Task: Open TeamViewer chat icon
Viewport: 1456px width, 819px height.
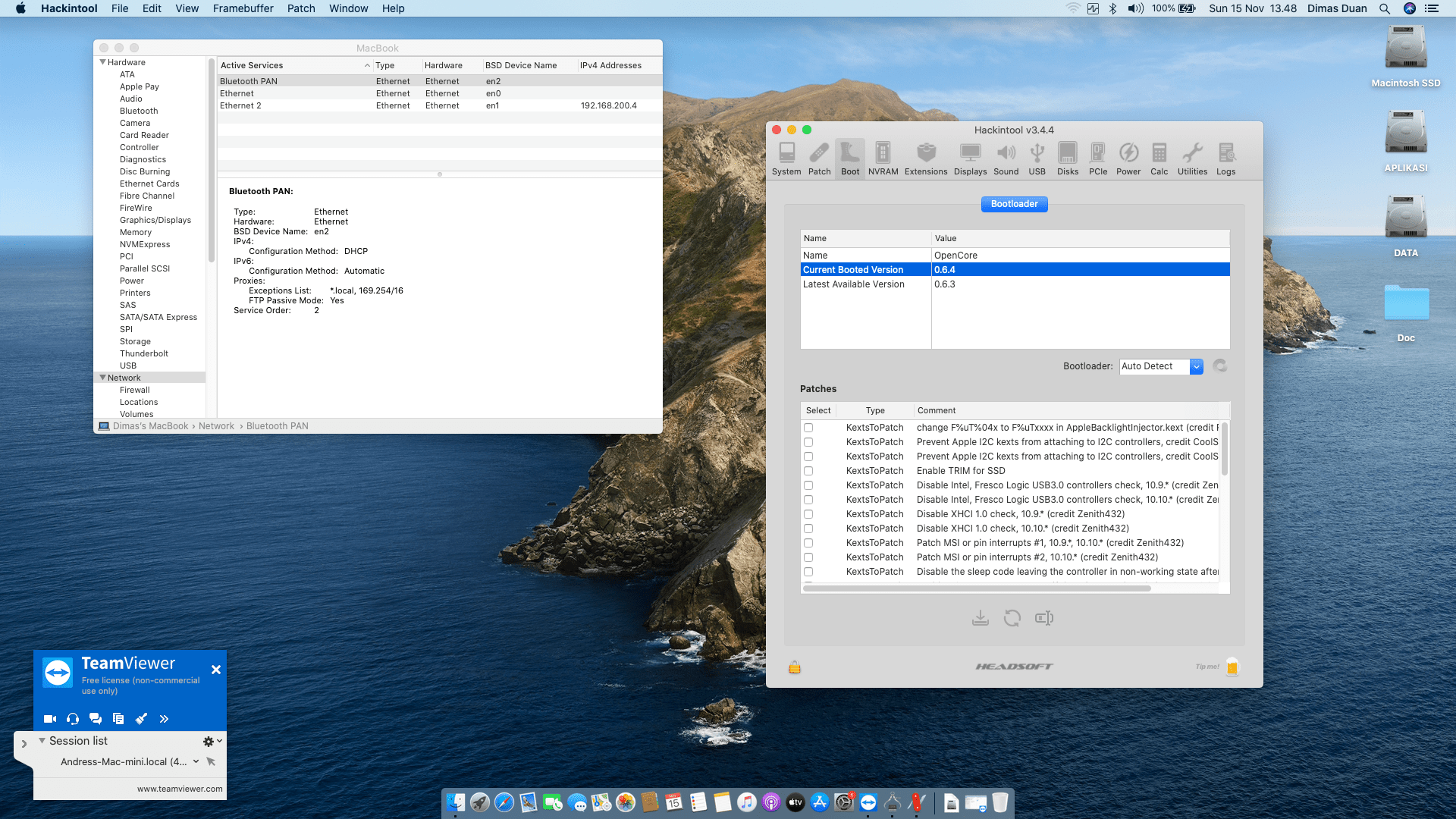Action: tap(96, 719)
